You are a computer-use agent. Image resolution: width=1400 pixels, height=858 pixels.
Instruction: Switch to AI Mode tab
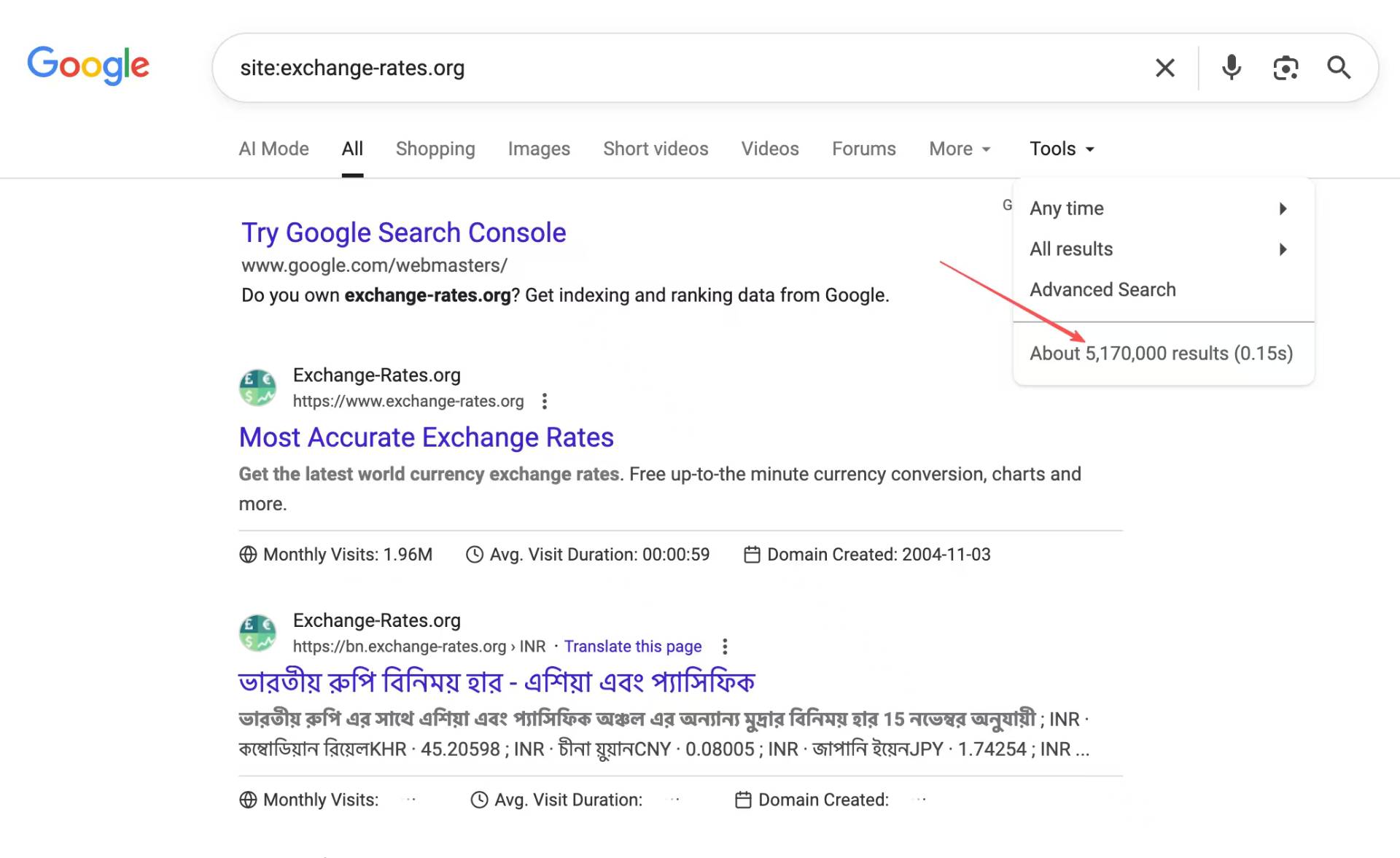click(274, 149)
